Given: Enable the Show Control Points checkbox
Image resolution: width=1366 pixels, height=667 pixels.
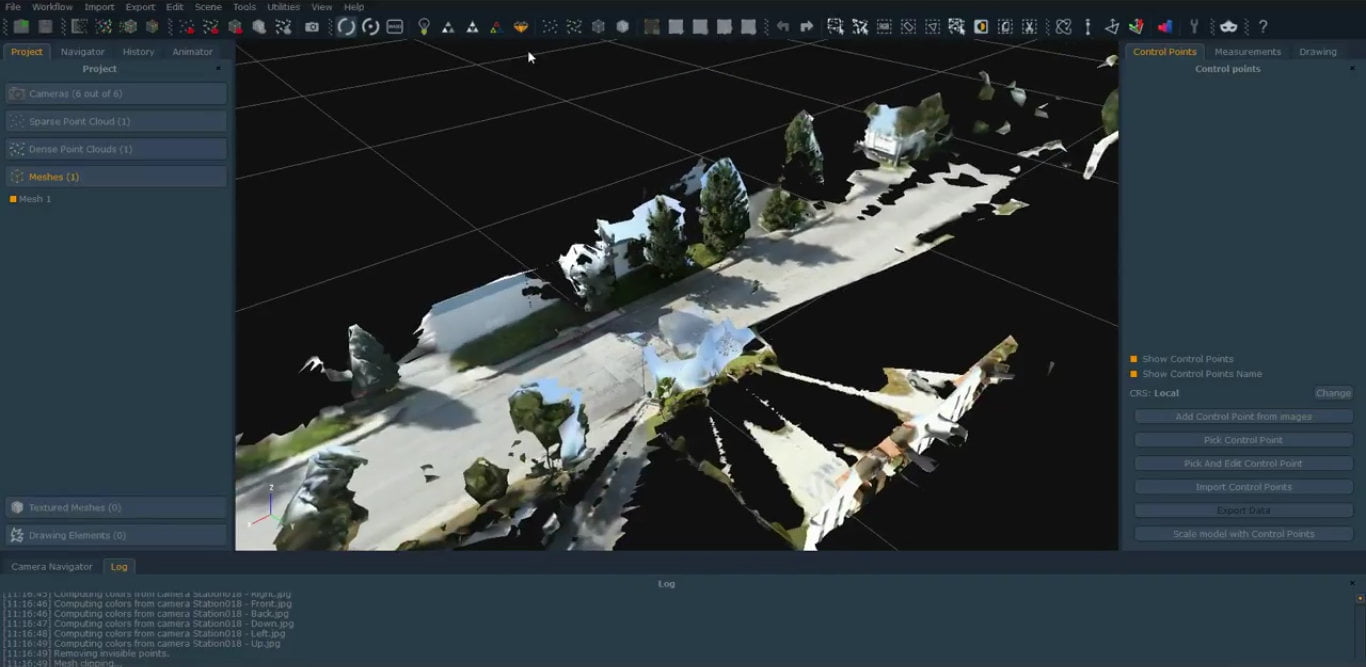Looking at the screenshot, I should pos(1133,358).
